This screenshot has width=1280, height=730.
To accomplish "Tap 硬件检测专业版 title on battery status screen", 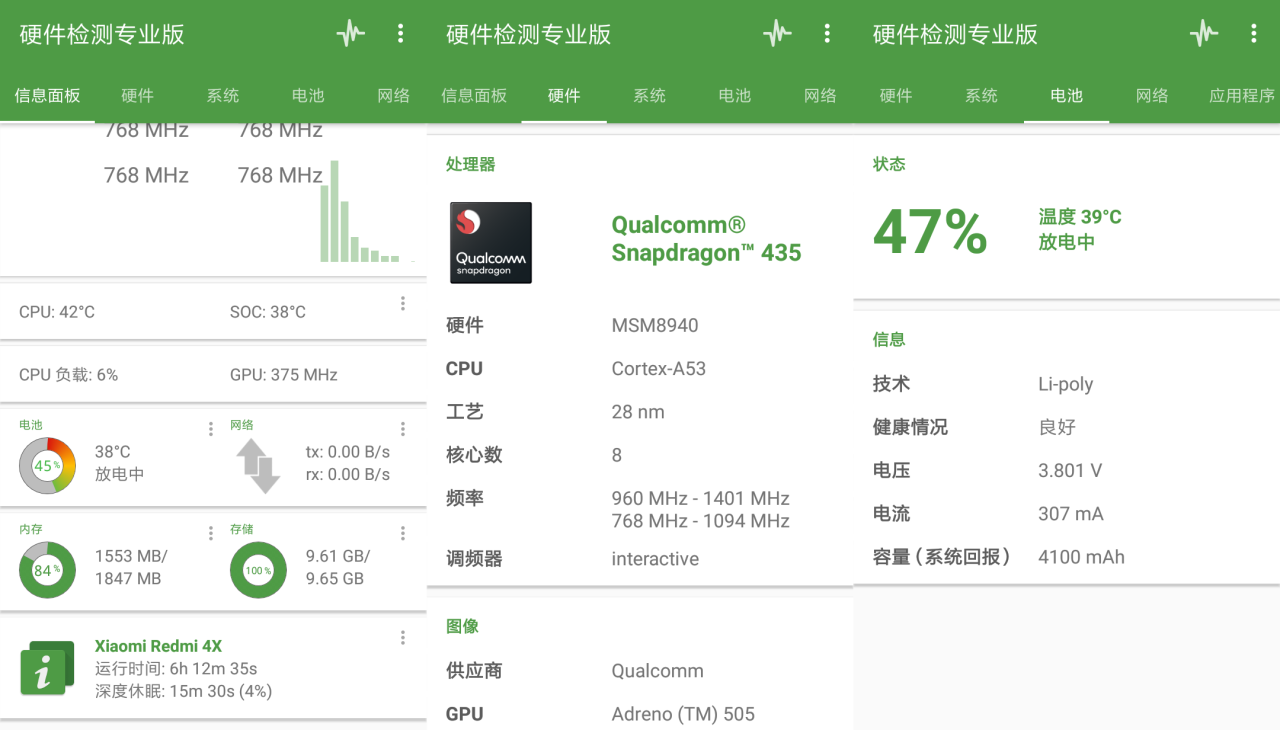I will [x=955, y=34].
